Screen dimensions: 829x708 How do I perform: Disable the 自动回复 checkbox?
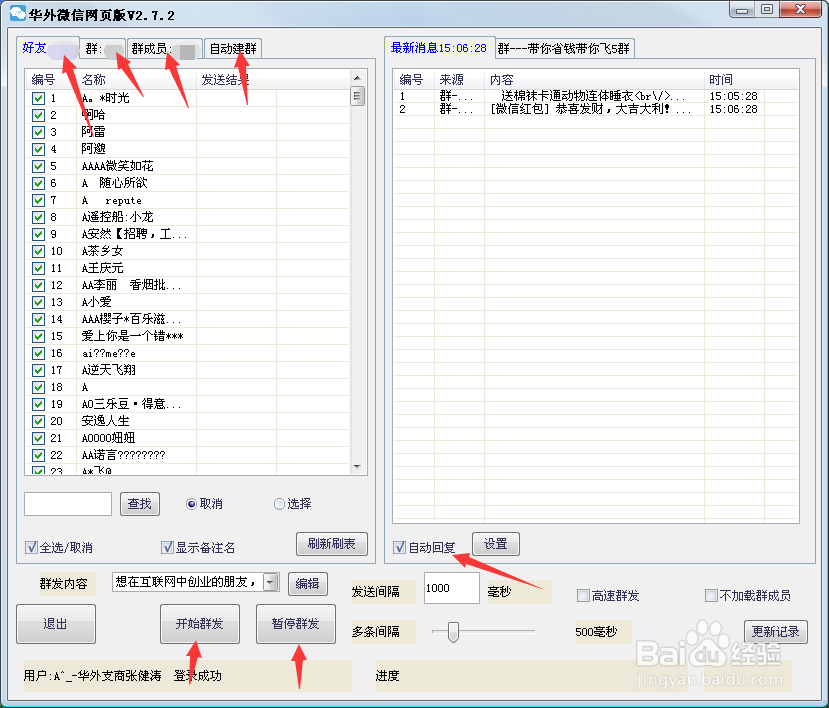400,547
